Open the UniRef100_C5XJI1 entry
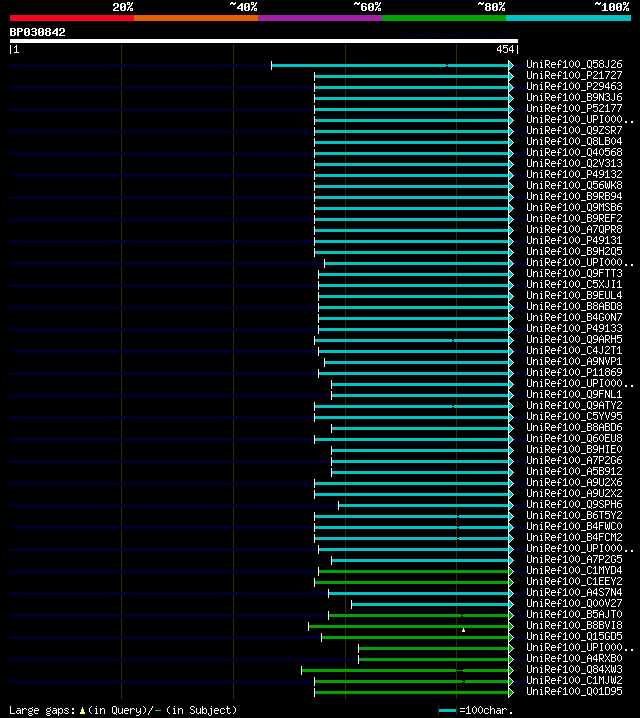Screen dimensions: 640x718 pyautogui.click(x=574, y=284)
